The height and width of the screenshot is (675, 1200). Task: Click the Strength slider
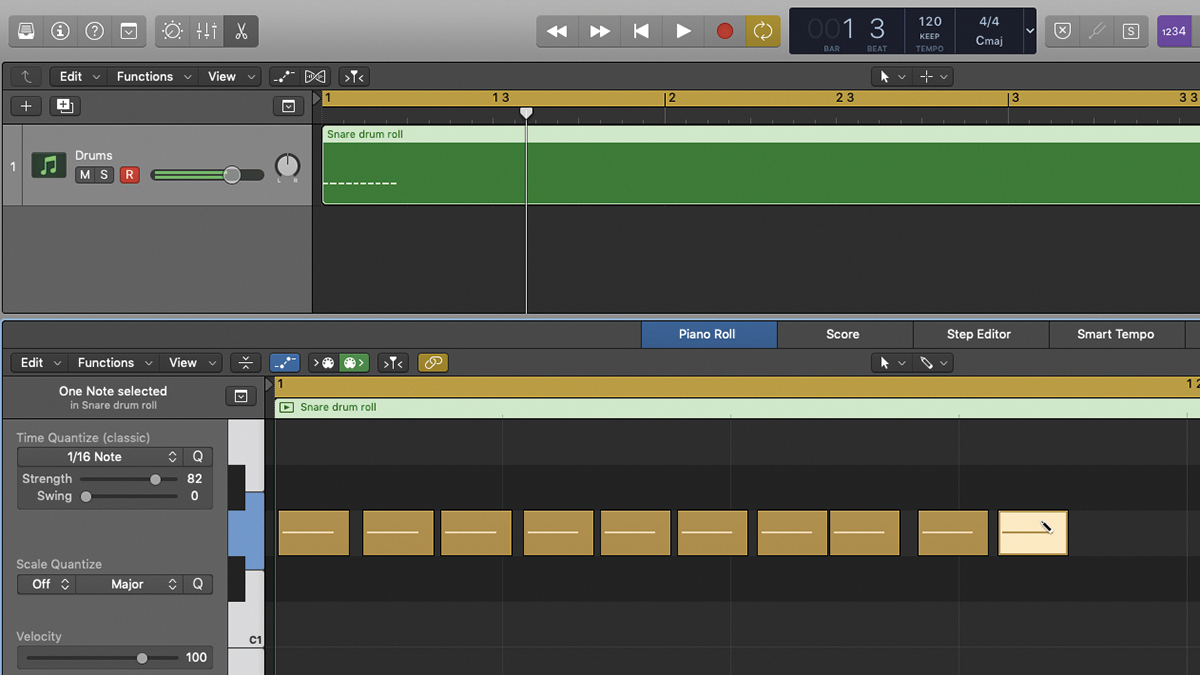(x=127, y=479)
